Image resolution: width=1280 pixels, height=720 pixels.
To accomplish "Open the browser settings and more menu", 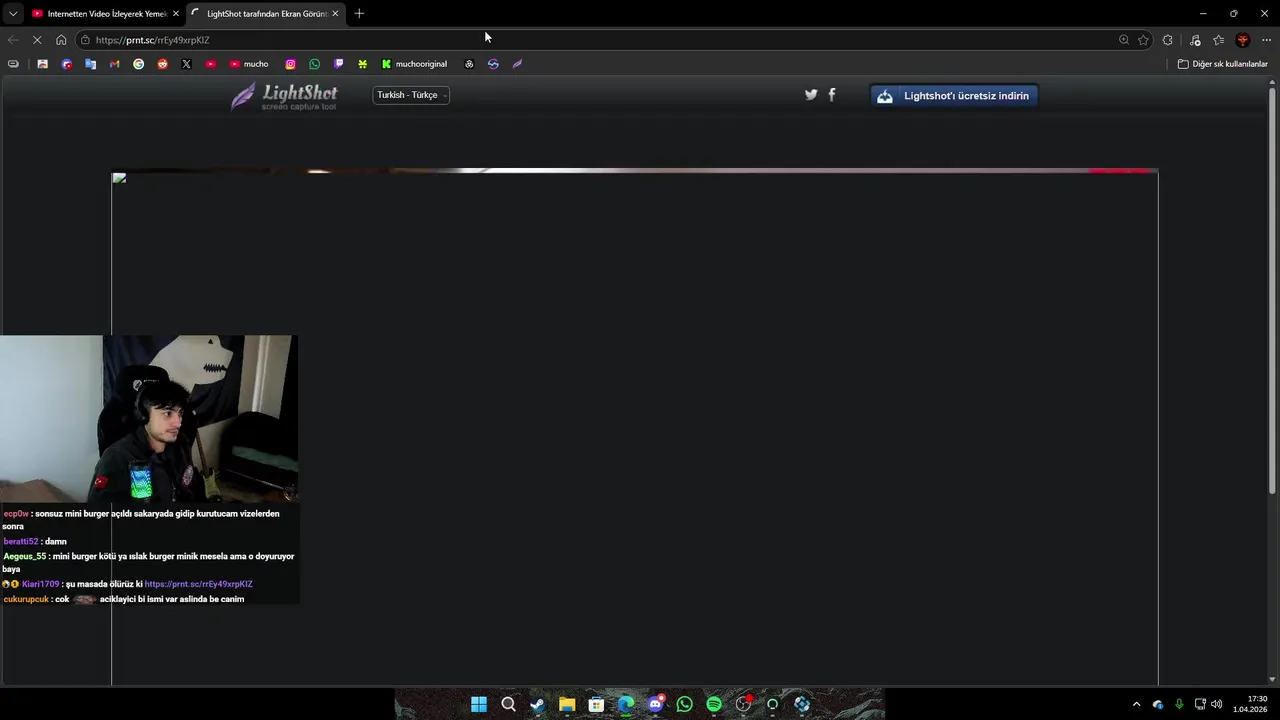I will click(1267, 40).
